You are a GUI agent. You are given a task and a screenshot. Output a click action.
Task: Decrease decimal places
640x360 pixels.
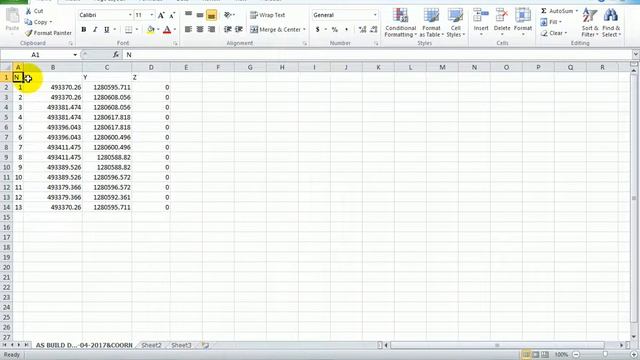click(x=373, y=29)
